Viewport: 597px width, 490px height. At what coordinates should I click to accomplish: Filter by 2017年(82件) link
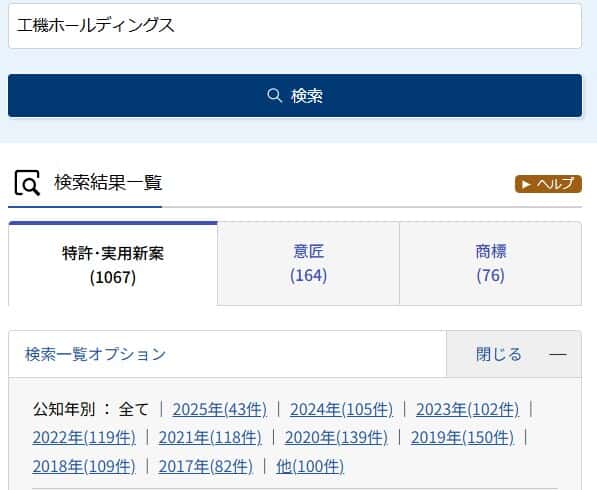[x=206, y=466]
